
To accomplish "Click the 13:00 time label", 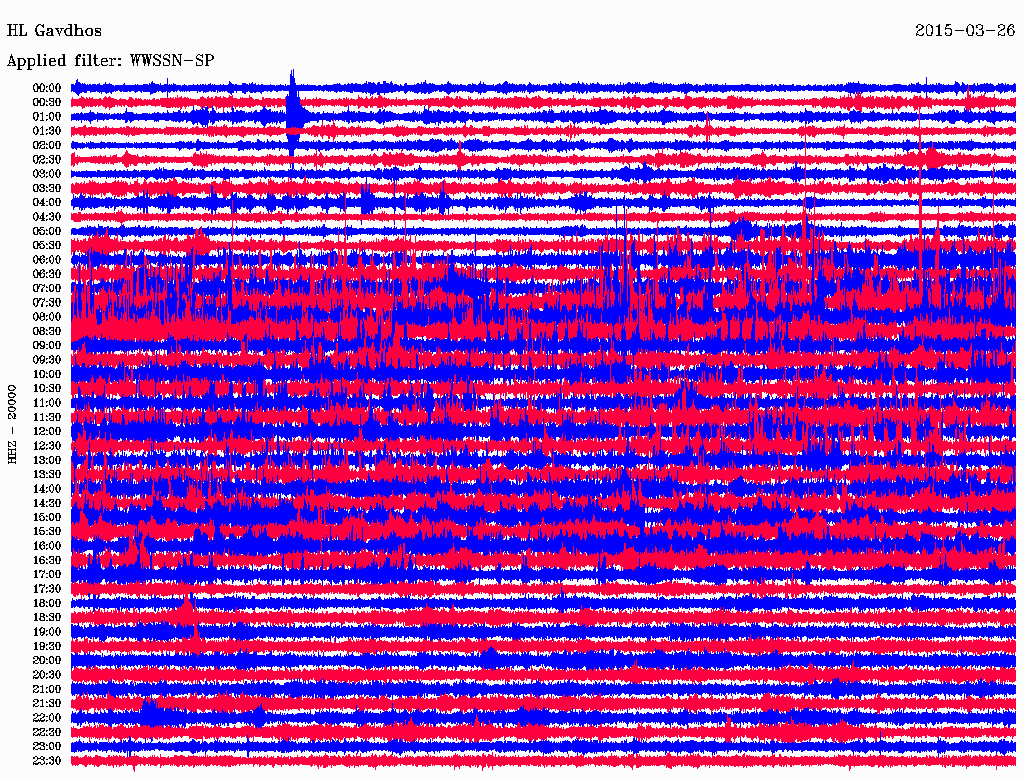I will pyautogui.click(x=47, y=460).
